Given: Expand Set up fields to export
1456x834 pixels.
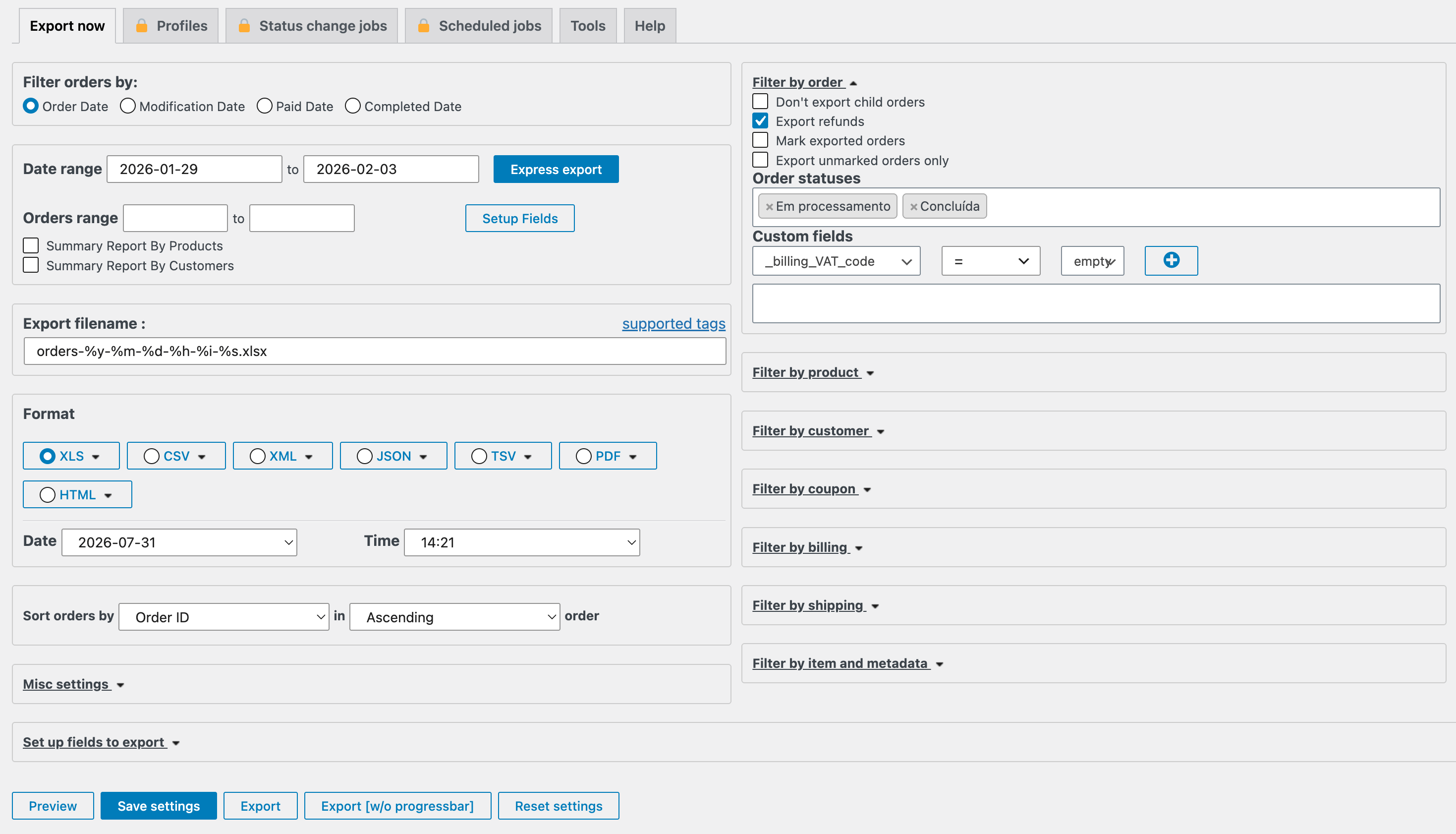Looking at the screenshot, I should [x=101, y=742].
